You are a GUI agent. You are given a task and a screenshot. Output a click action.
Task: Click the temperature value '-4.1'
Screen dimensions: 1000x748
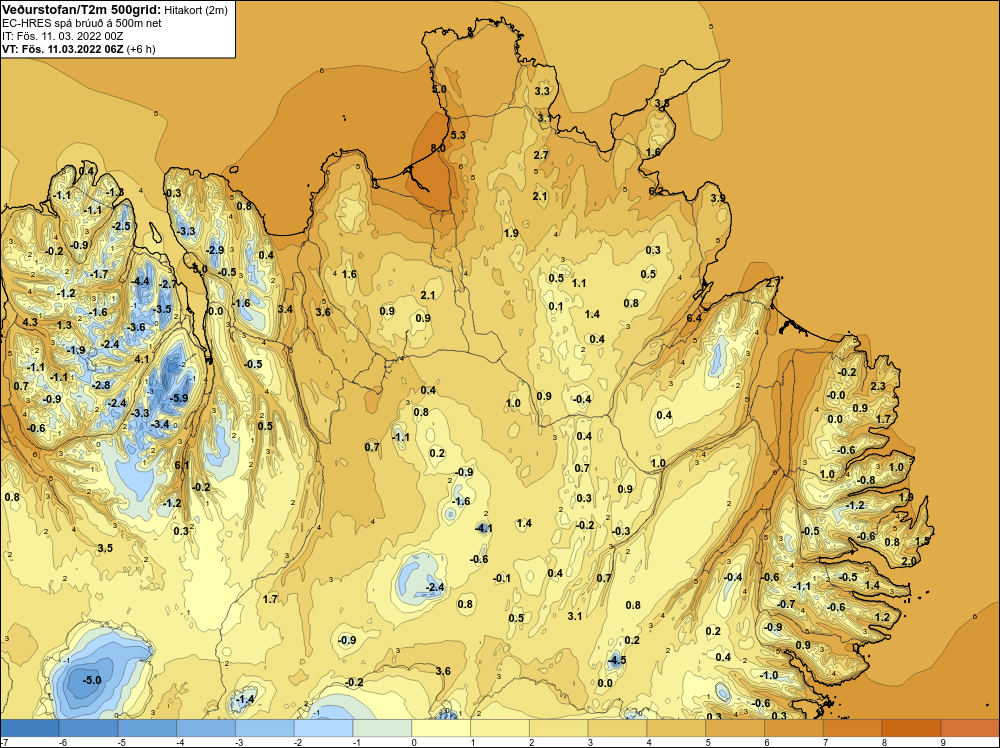(x=483, y=528)
